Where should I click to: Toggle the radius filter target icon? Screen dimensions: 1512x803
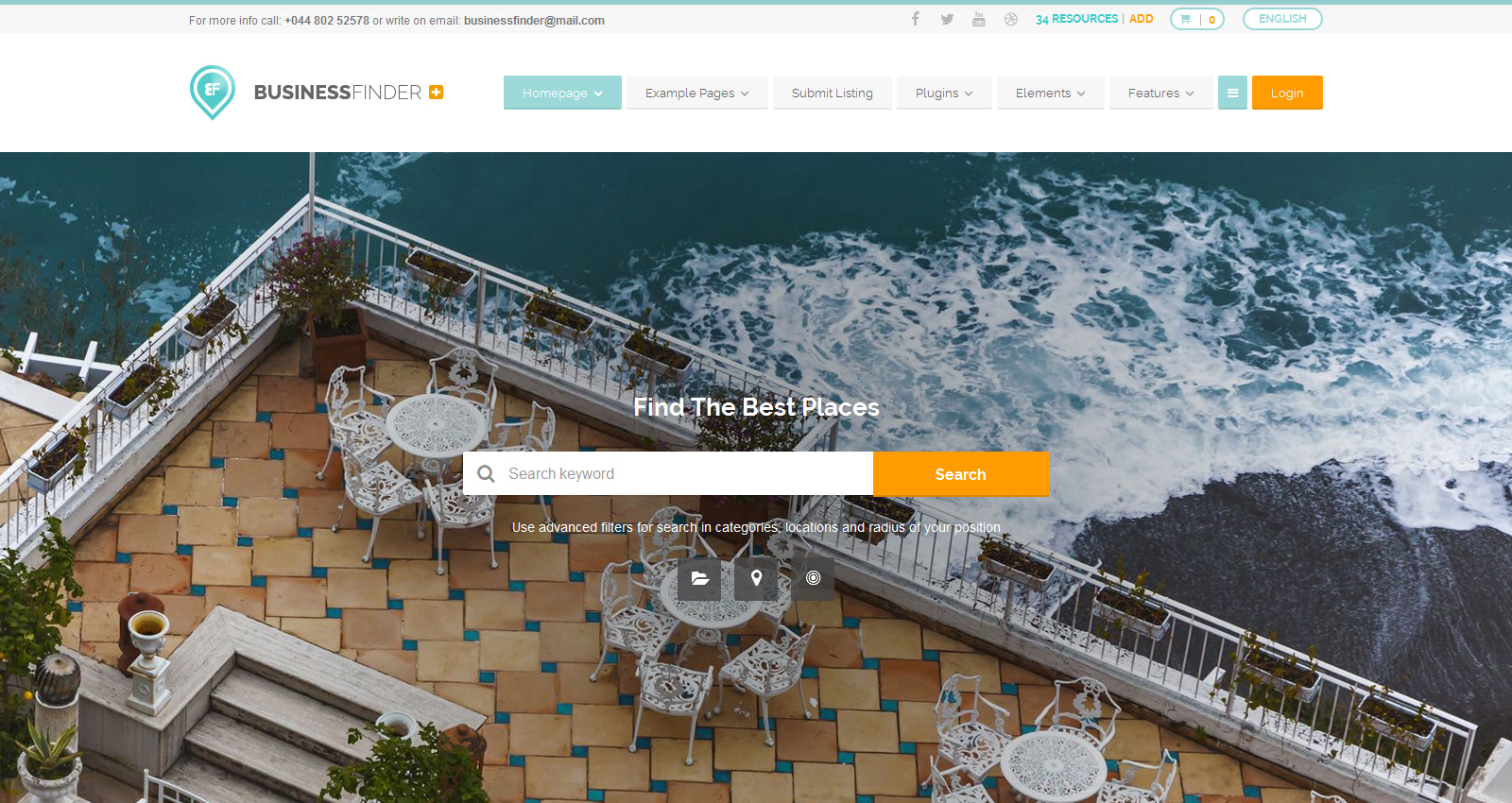(x=813, y=578)
